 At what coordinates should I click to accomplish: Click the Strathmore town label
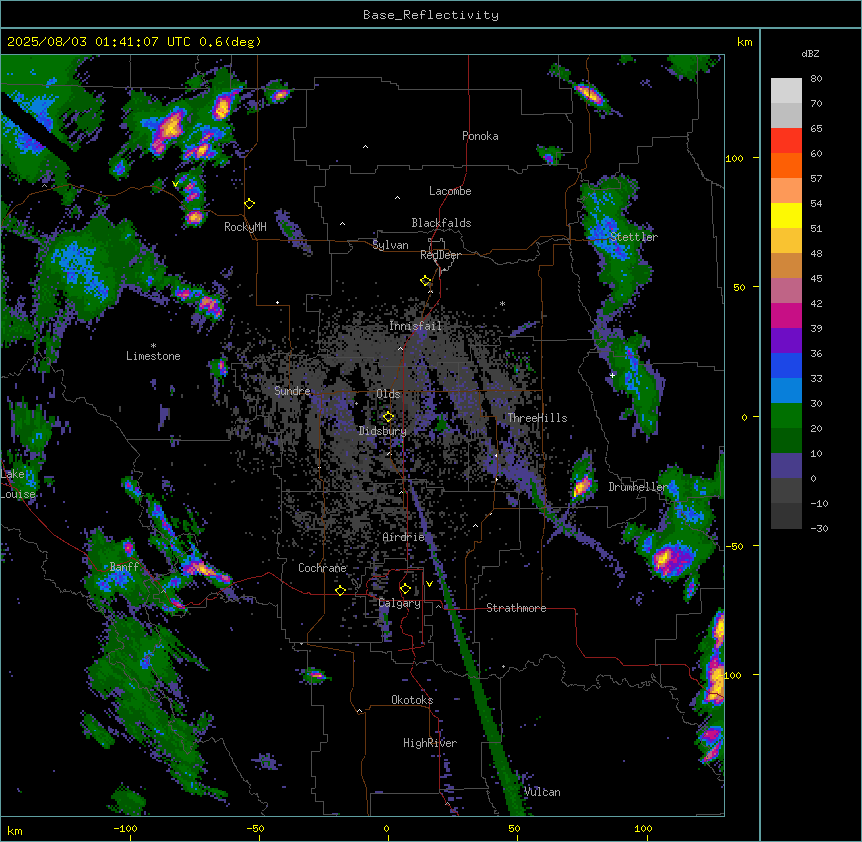(x=516, y=608)
